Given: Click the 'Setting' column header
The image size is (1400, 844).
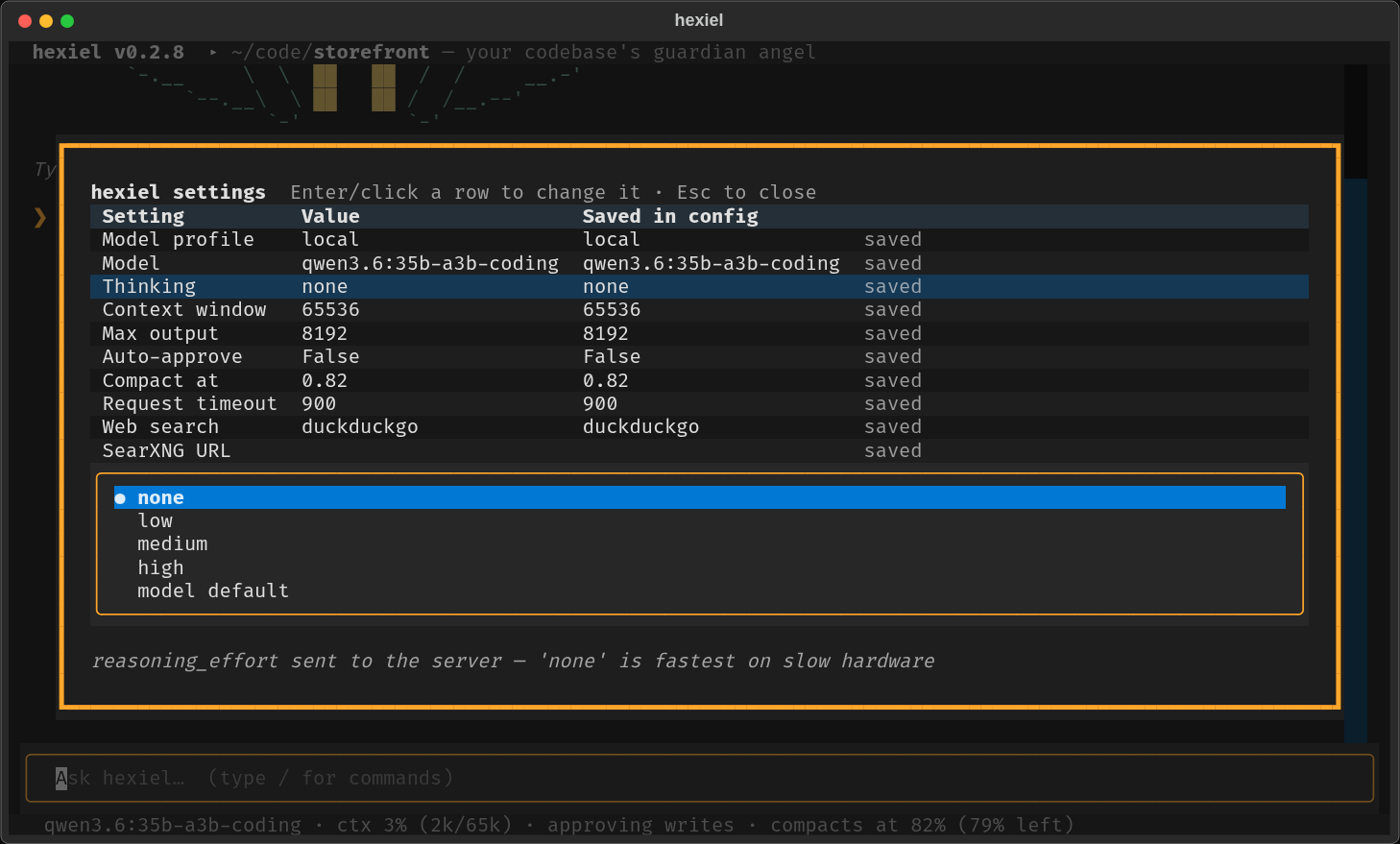Looking at the screenshot, I should (143, 216).
